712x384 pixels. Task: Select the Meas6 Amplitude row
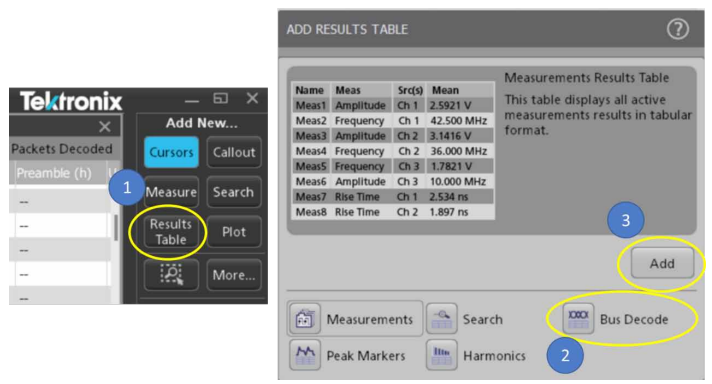[393, 182]
